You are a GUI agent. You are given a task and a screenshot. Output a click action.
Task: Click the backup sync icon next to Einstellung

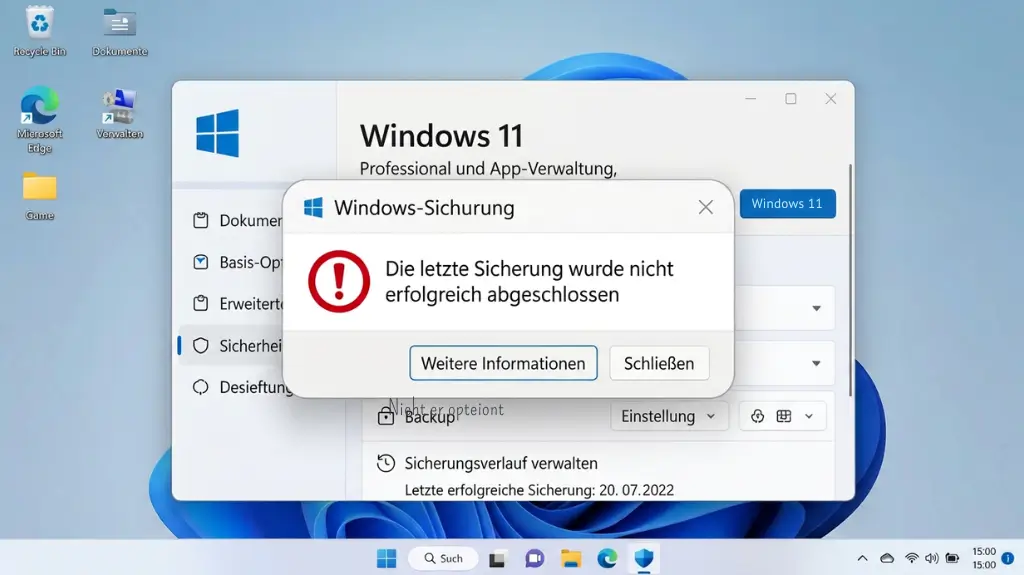[x=758, y=416]
